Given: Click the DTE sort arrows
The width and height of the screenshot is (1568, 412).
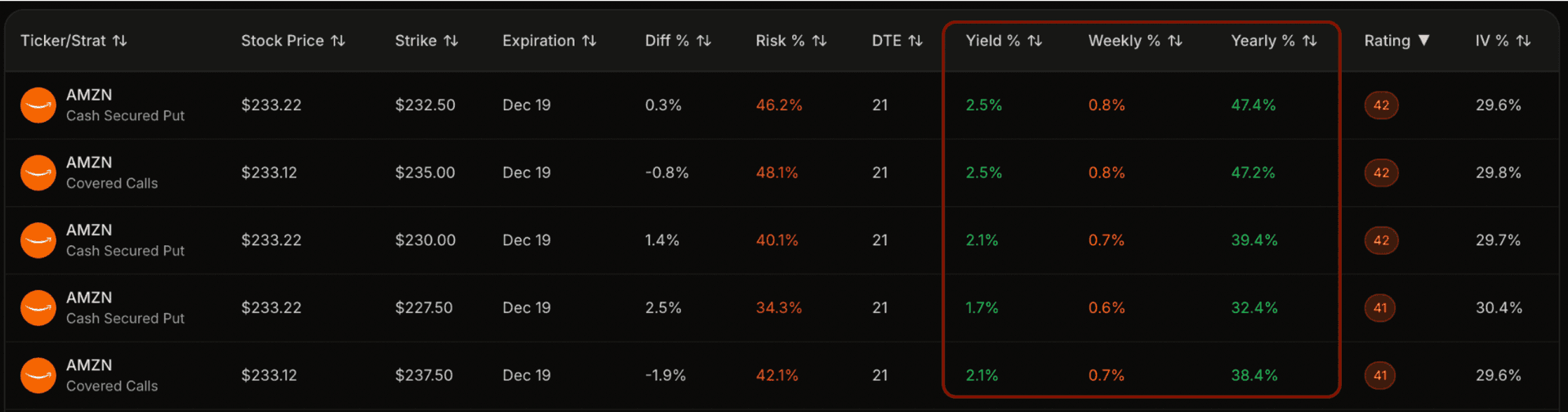Looking at the screenshot, I should click(x=915, y=41).
